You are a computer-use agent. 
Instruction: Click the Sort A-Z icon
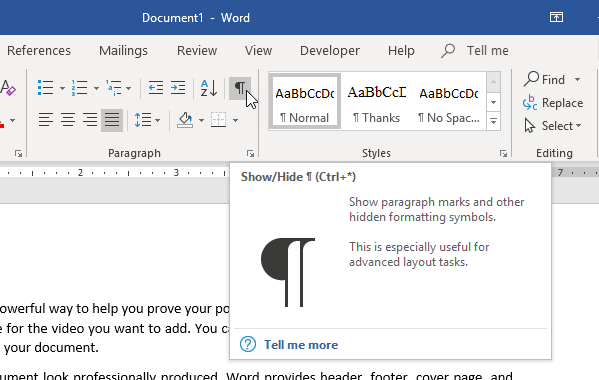(x=209, y=88)
